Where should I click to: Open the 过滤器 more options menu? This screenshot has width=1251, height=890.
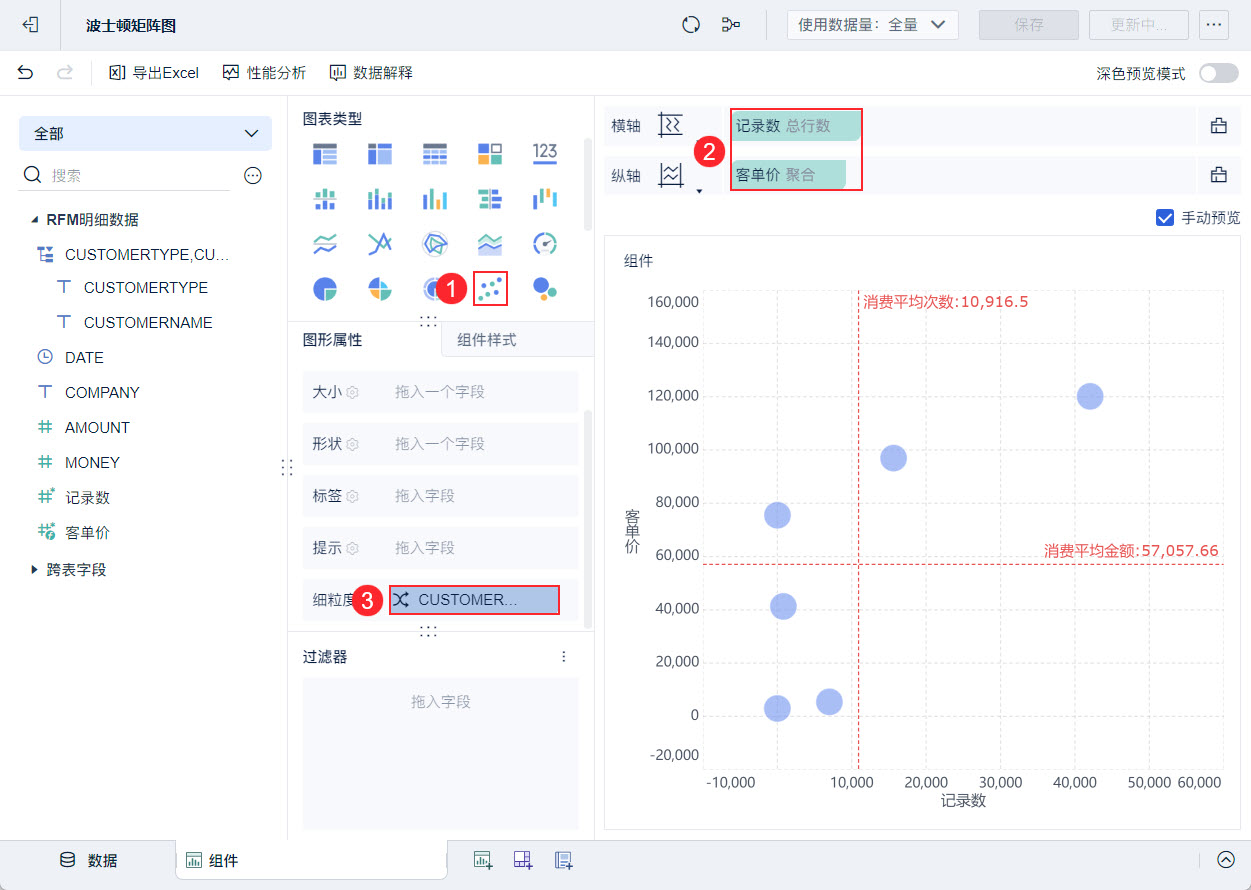pos(564,657)
